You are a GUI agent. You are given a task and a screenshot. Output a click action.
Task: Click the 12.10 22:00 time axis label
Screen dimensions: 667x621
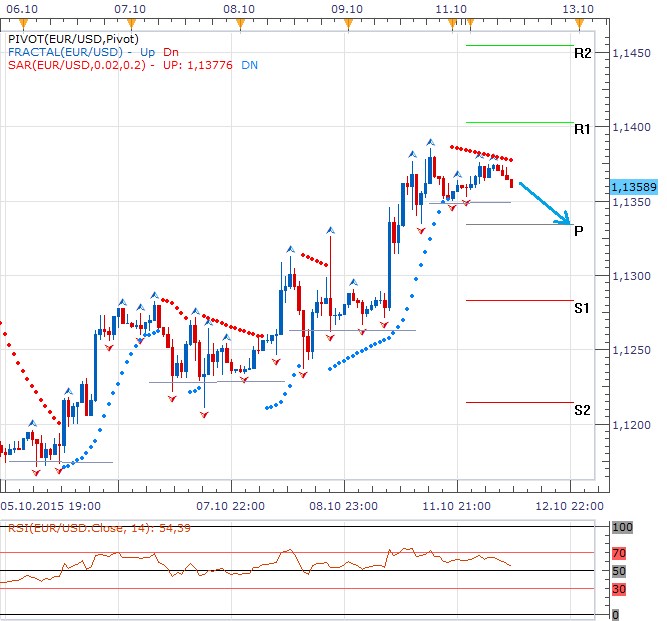click(568, 506)
